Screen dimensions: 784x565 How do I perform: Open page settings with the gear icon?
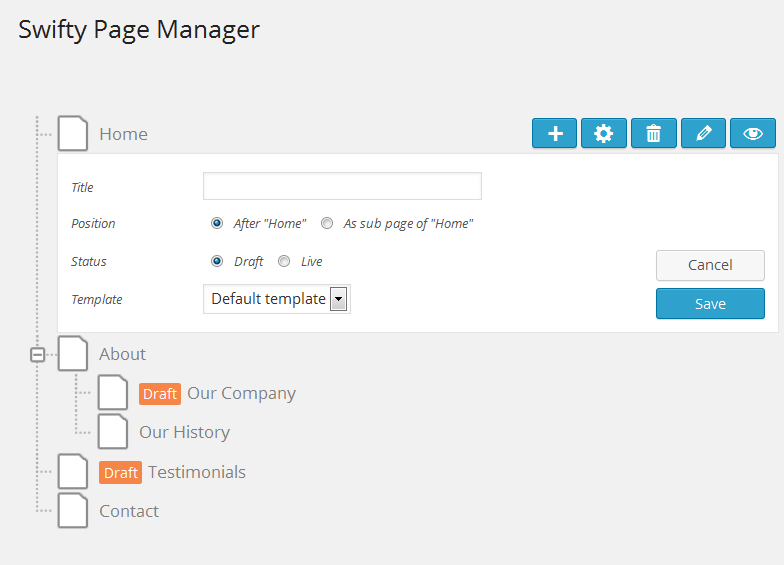click(604, 134)
